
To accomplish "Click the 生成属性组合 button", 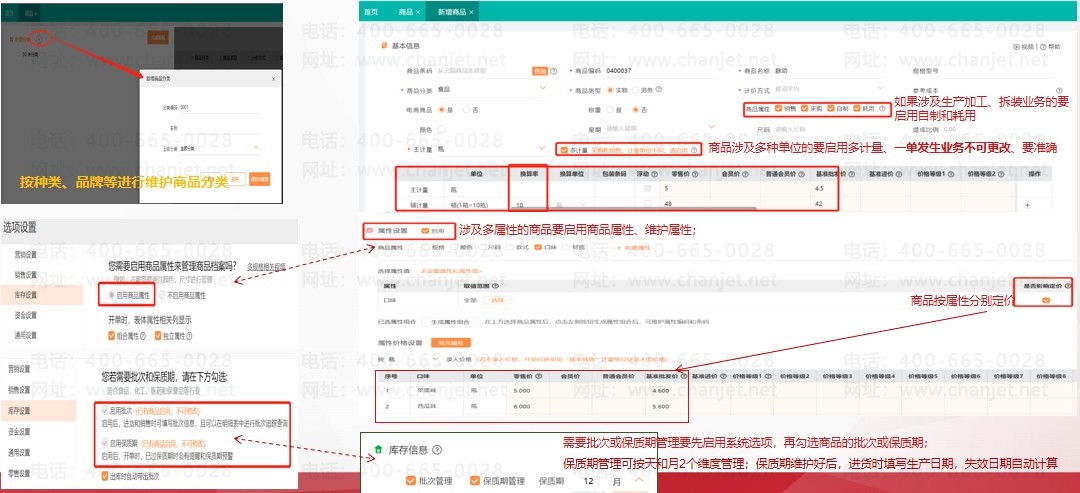I will 450,322.
